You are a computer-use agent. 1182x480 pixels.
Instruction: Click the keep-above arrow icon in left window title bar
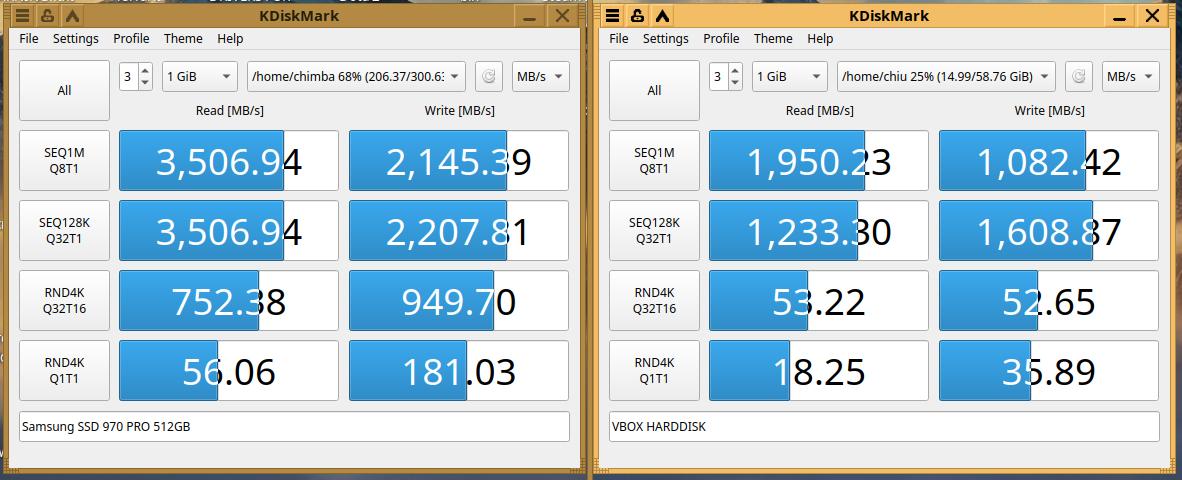(72, 16)
